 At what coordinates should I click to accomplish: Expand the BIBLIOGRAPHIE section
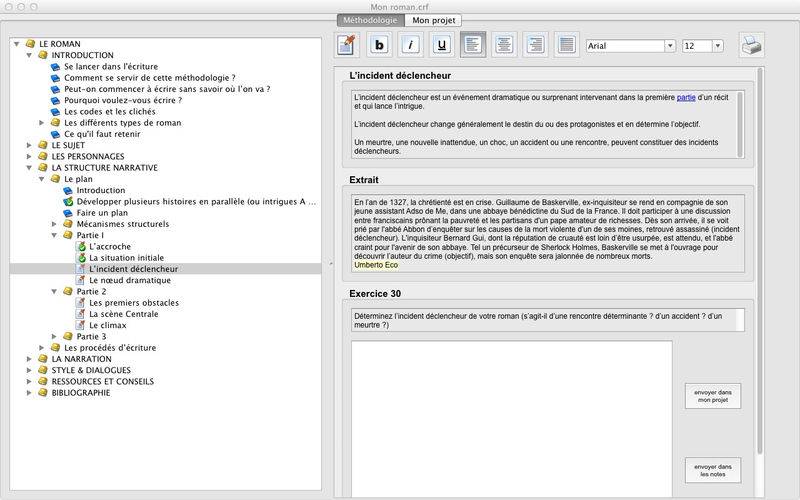(30, 392)
